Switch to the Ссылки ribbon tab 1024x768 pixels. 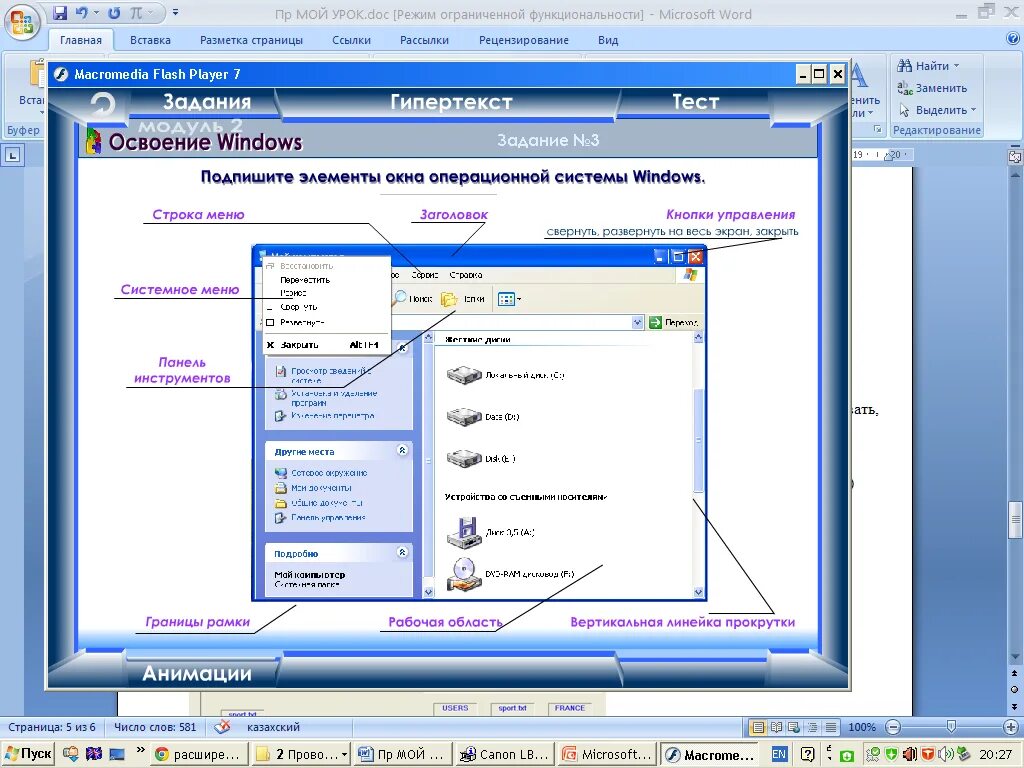[351, 40]
